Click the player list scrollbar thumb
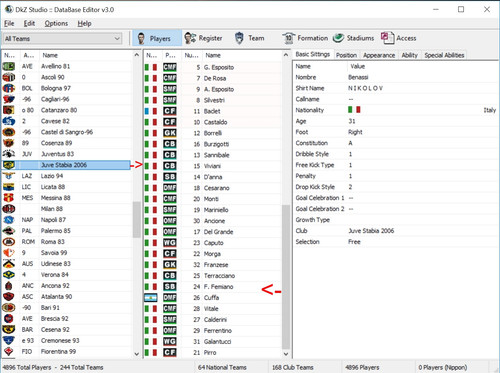The image size is (500, 373). (x=286, y=277)
